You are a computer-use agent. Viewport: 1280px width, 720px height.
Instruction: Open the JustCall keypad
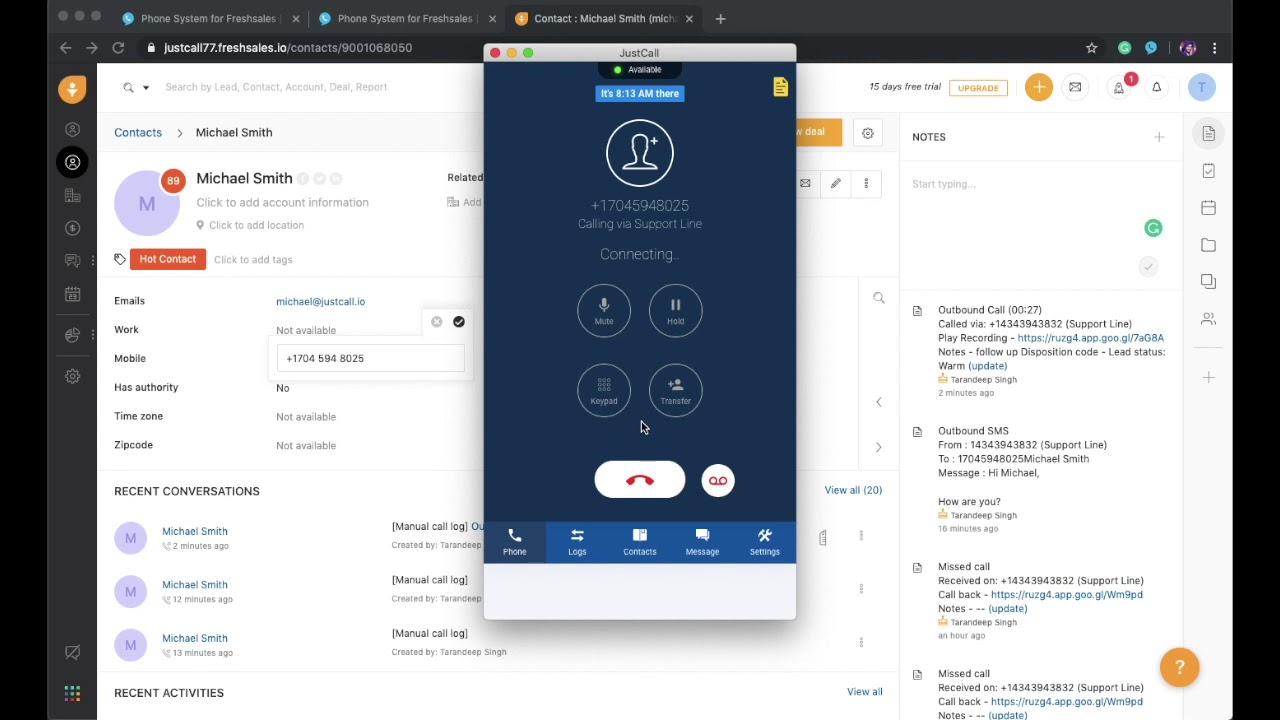coord(604,390)
